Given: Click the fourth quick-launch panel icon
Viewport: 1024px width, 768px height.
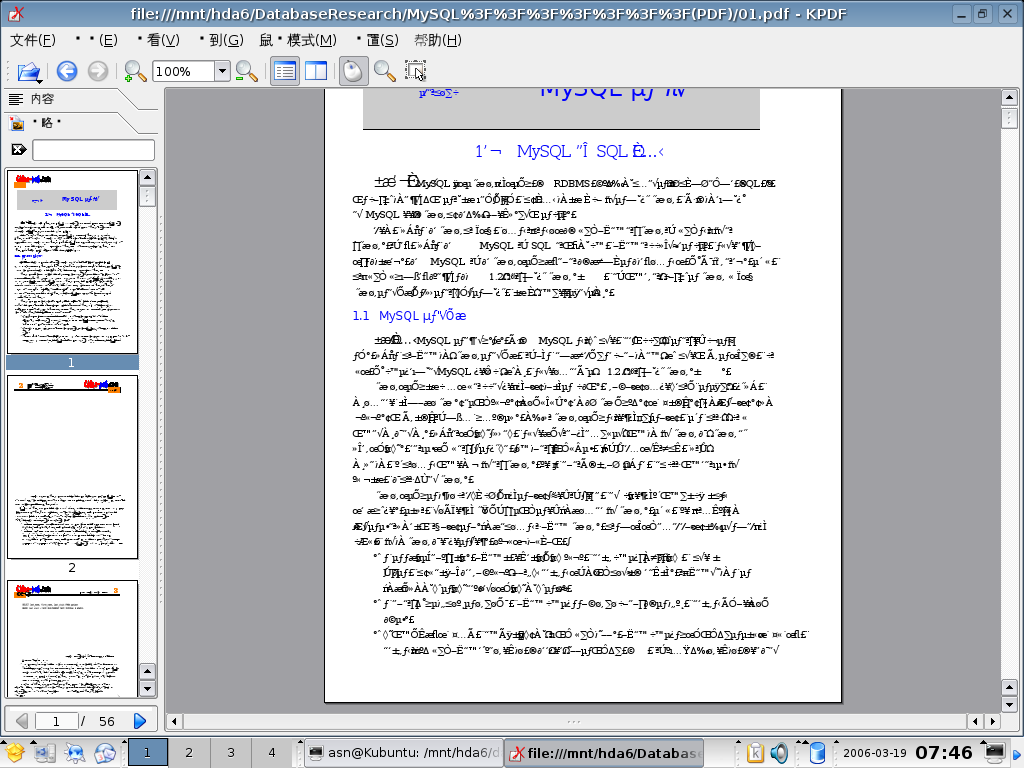Looking at the screenshot, I should (x=104, y=753).
